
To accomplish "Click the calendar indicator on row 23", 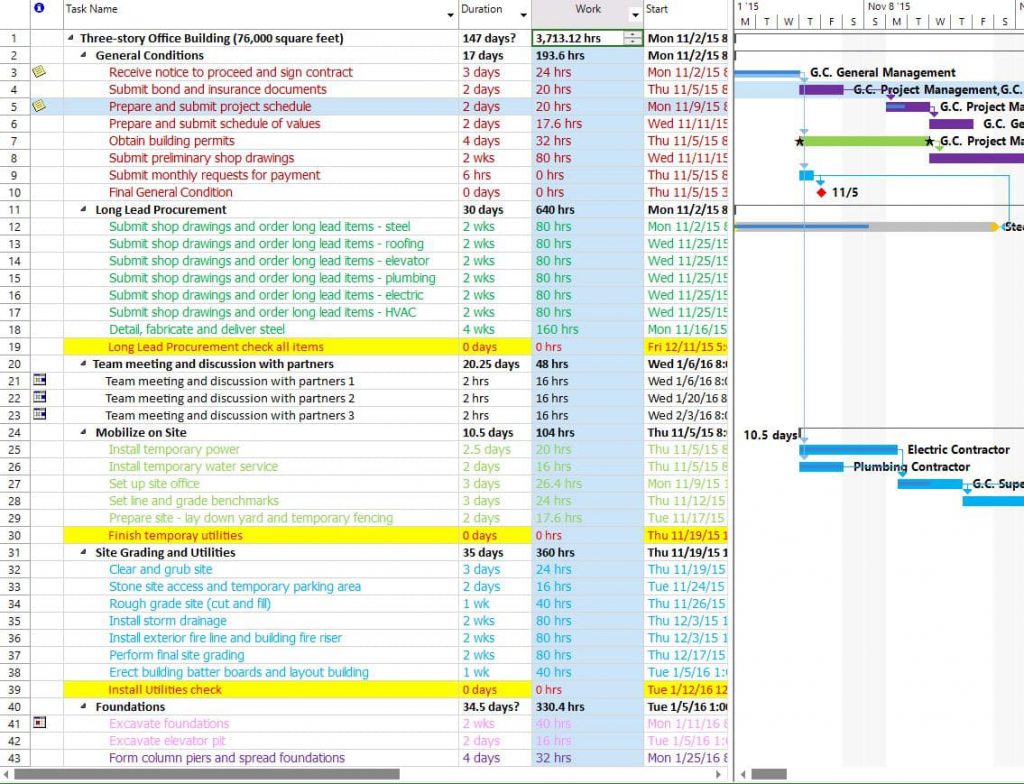I will (39, 415).
